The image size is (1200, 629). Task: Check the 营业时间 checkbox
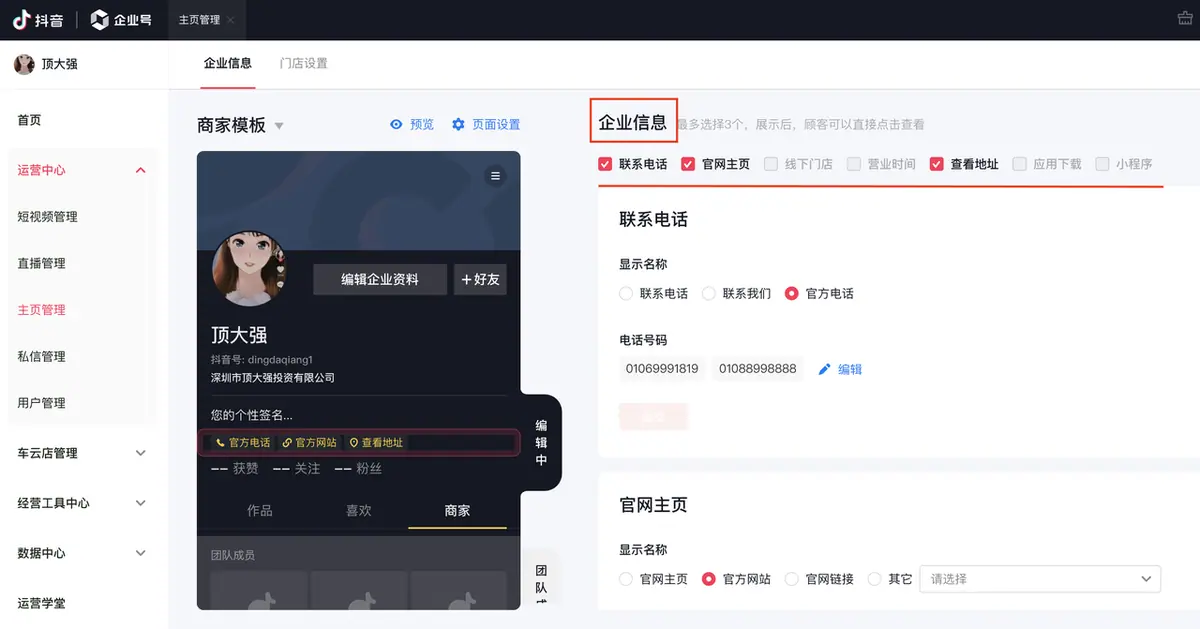click(x=854, y=164)
